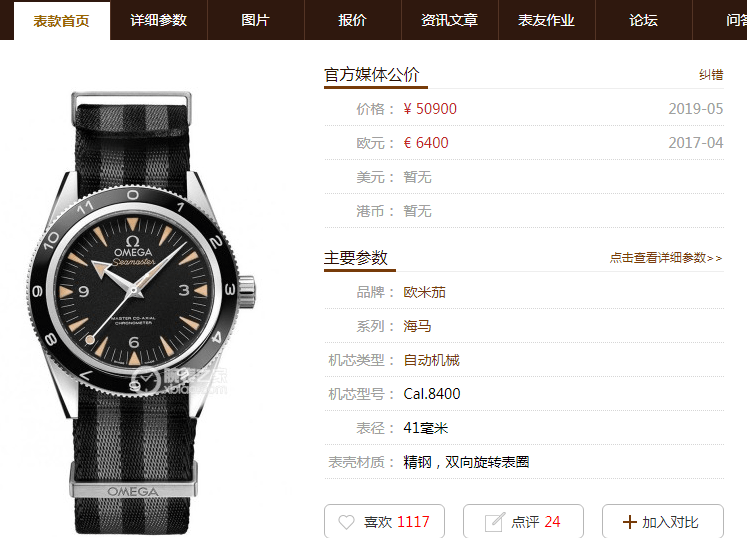Click the 点评 24 button
The height and width of the screenshot is (538, 747).
tap(523, 522)
